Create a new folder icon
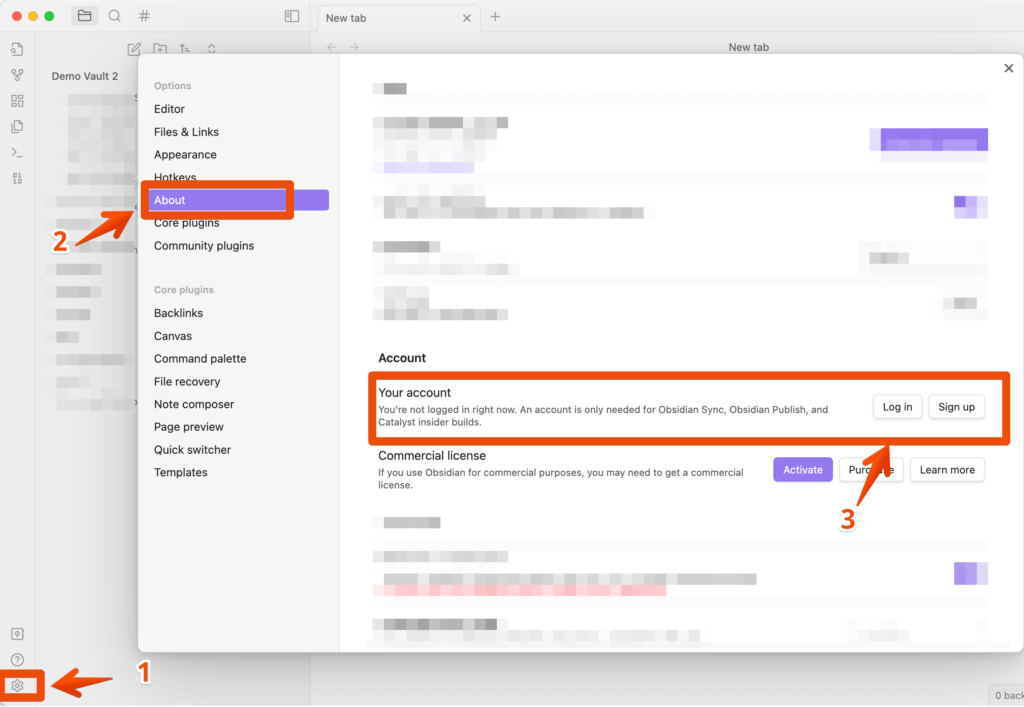Image resolution: width=1024 pixels, height=707 pixels. tap(160, 49)
